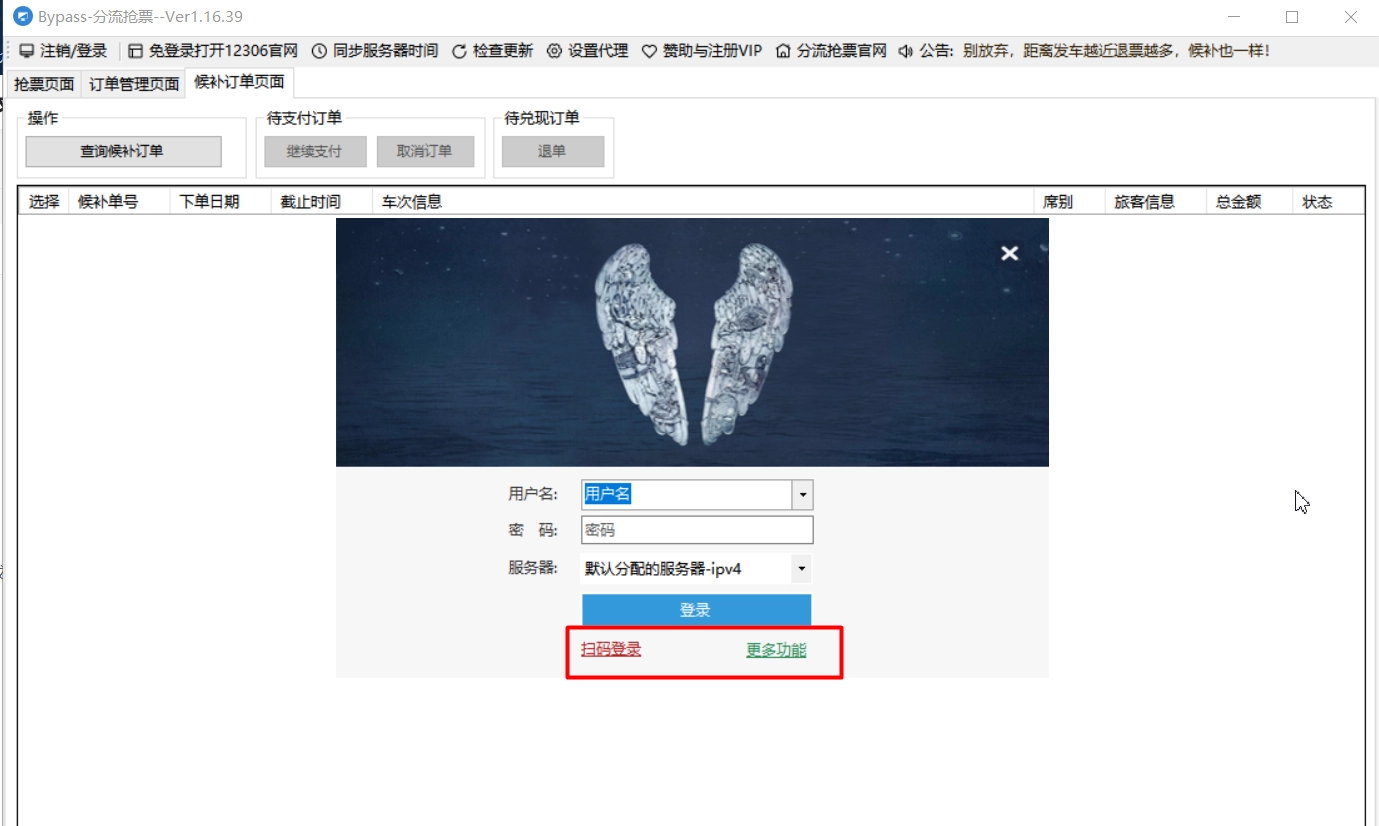1379x826 pixels.
Task: Focus the 用户名 text field
Action: (687, 494)
